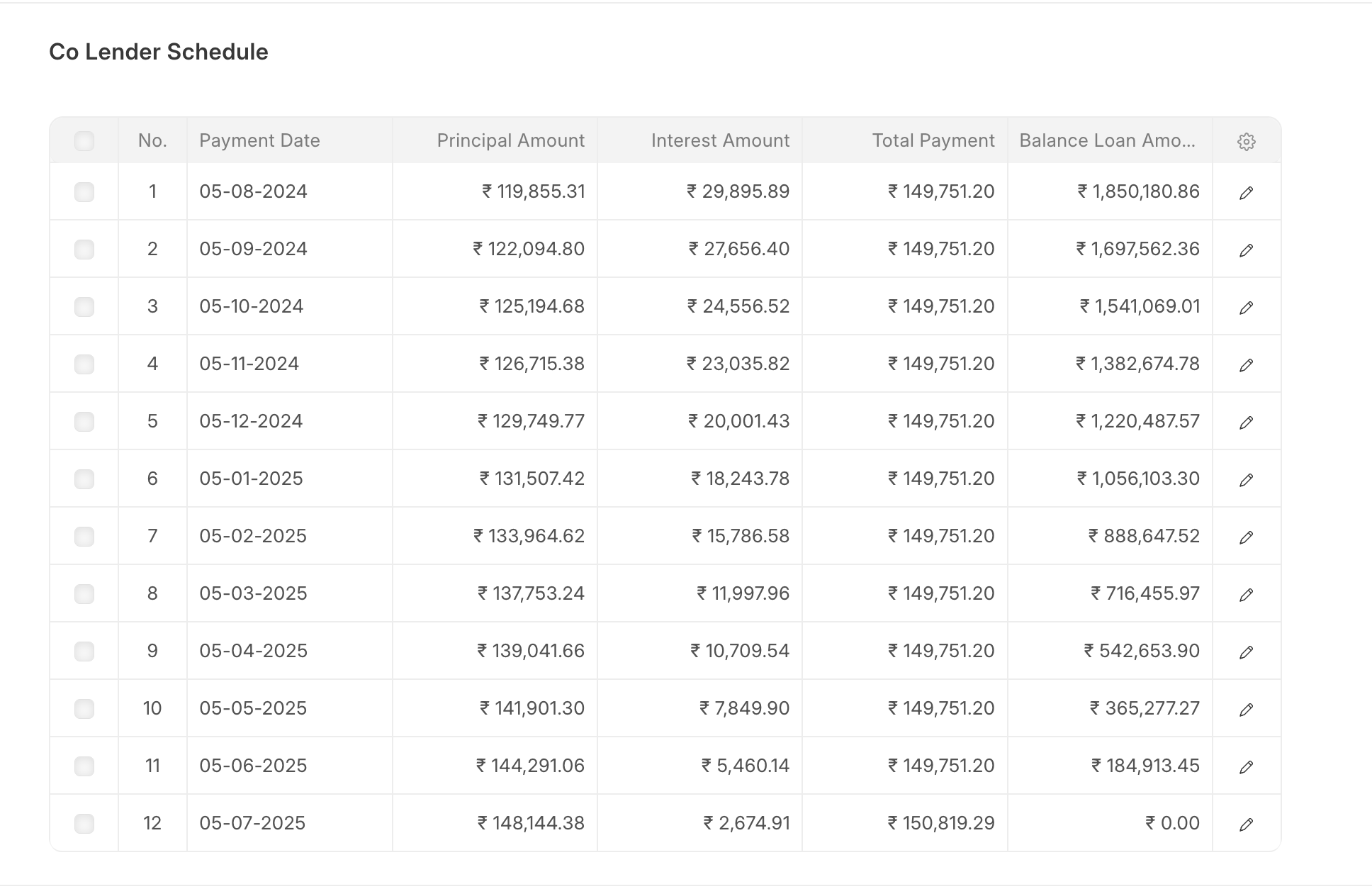This screenshot has height=889, width=1372.
Task: Select the checkbox for row 10
Action: click(x=84, y=708)
